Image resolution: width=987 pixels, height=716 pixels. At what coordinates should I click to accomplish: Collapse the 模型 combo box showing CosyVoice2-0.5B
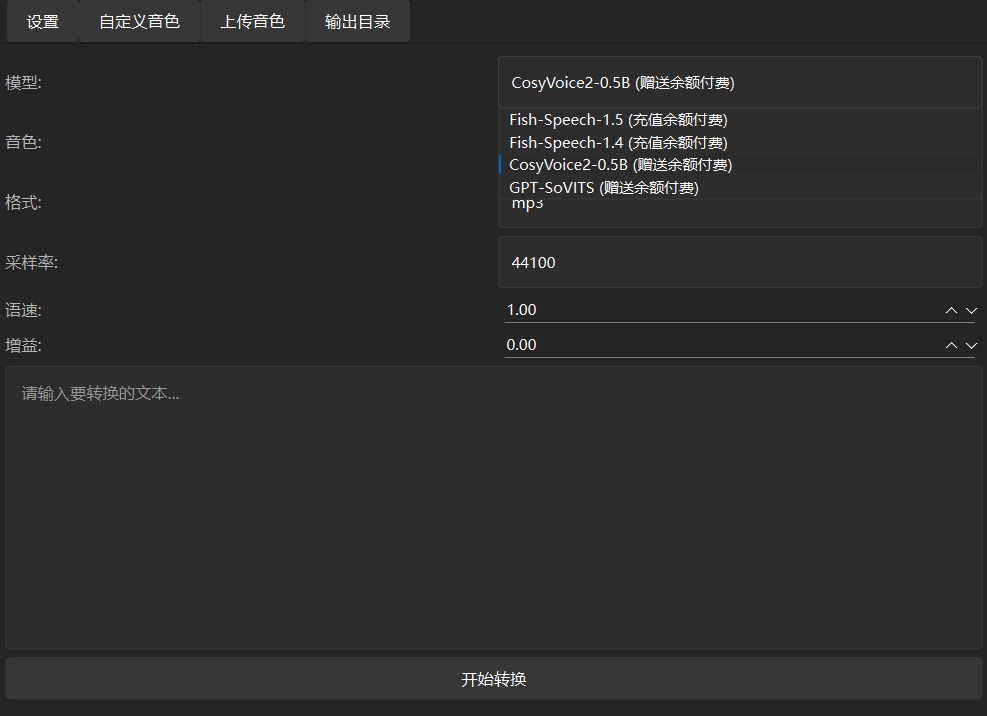pyautogui.click(x=740, y=82)
